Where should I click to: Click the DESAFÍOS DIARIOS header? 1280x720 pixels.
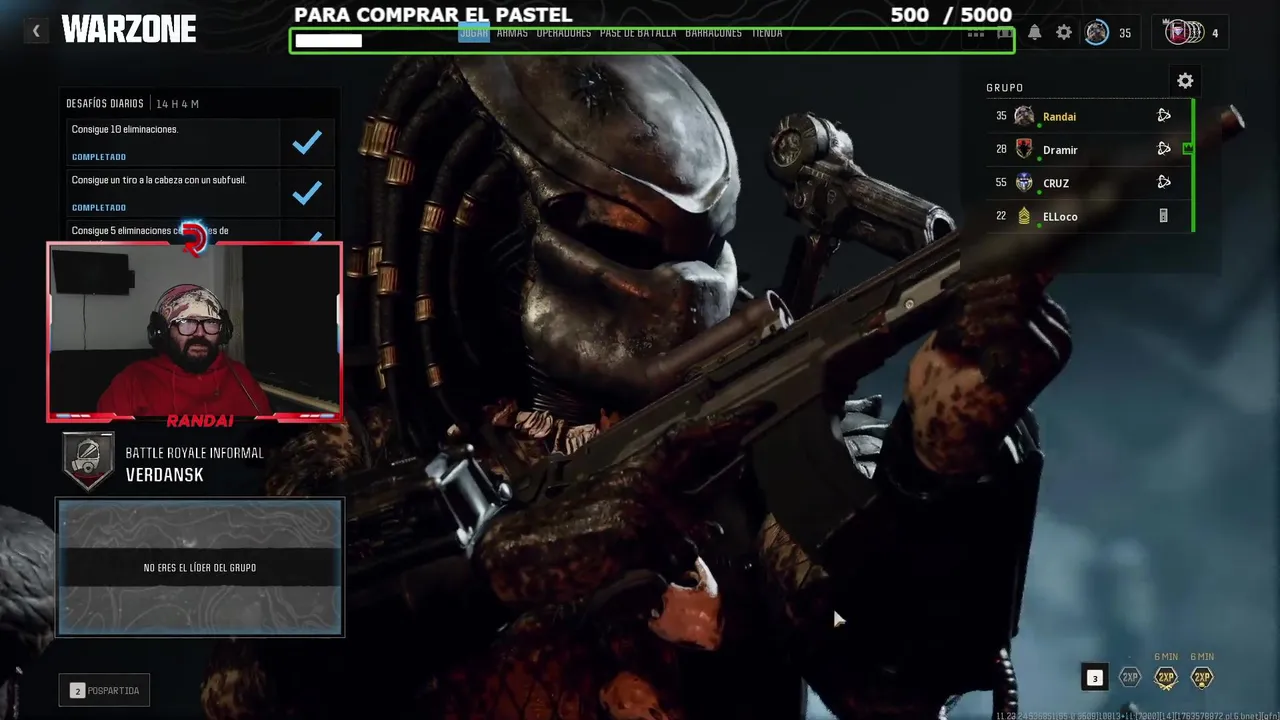105,103
